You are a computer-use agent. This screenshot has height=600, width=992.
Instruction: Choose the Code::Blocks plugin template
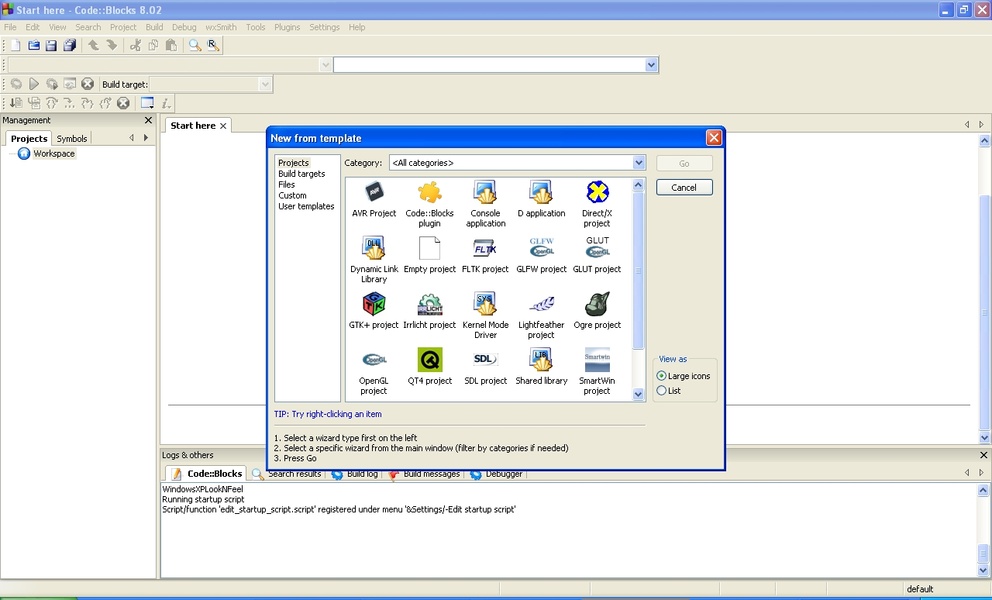[430, 193]
